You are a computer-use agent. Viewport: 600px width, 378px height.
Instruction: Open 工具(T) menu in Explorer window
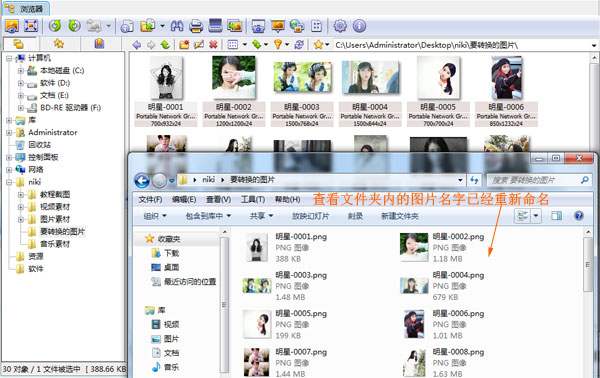[253, 199]
